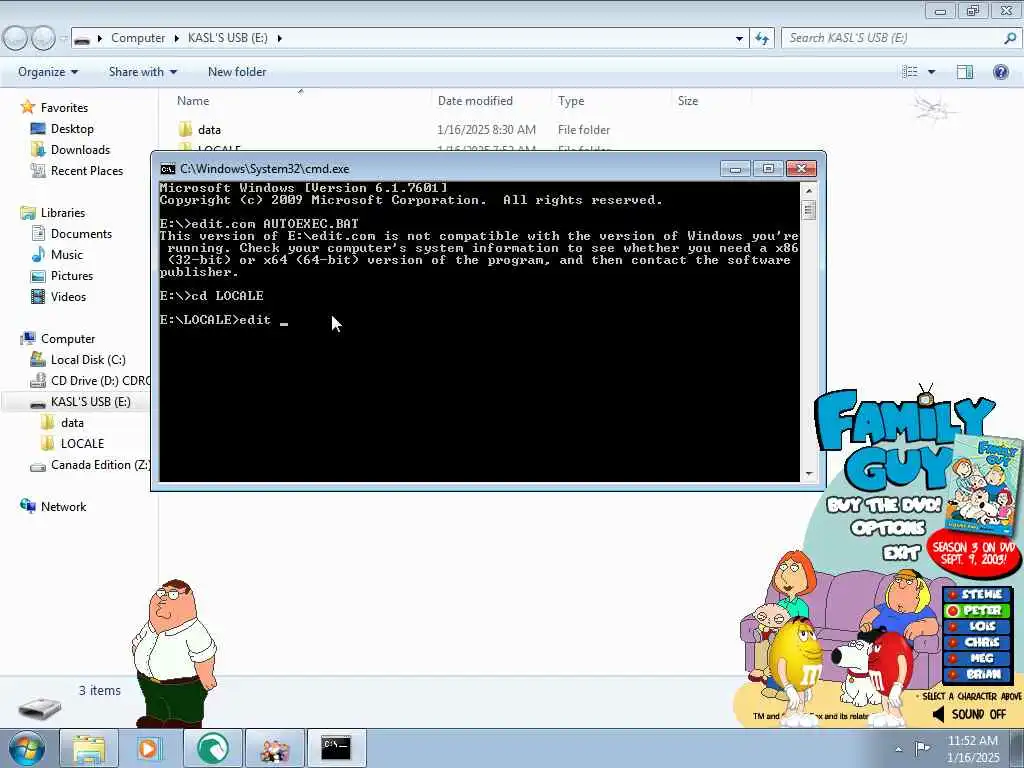Screen dimensions: 1024x768
Task: Select KASL'S USB (E:) in tree
Action: coord(91,402)
